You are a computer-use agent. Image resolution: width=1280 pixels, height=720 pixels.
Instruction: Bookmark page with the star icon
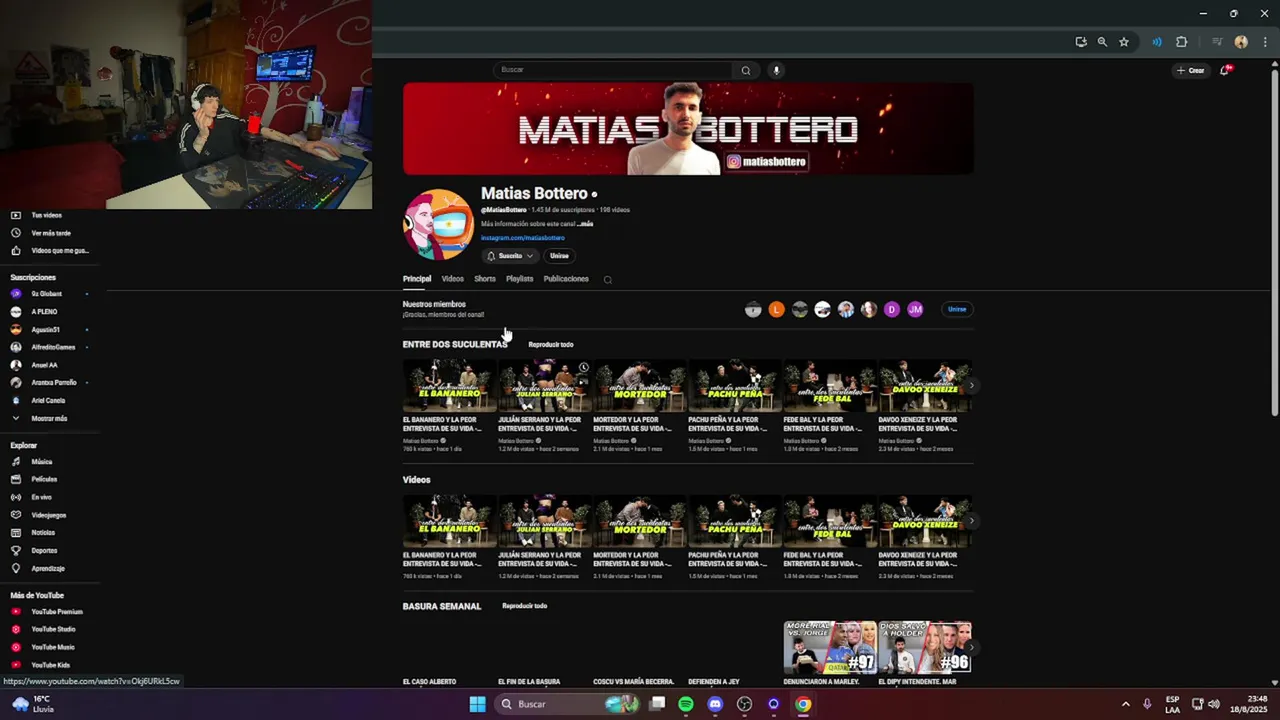(x=1124, y=42)
